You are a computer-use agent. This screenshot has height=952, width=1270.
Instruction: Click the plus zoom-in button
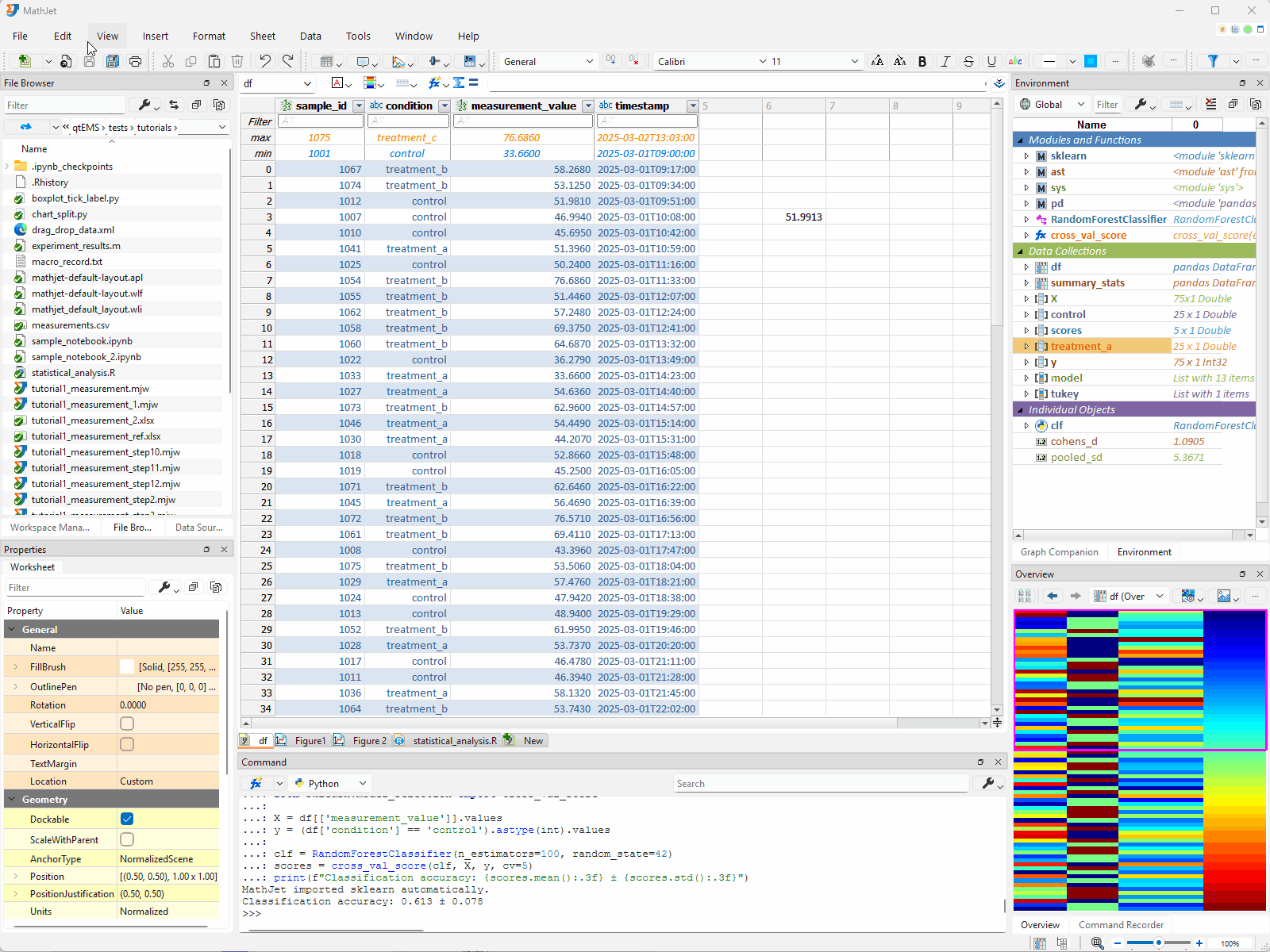pos(1199,942)
